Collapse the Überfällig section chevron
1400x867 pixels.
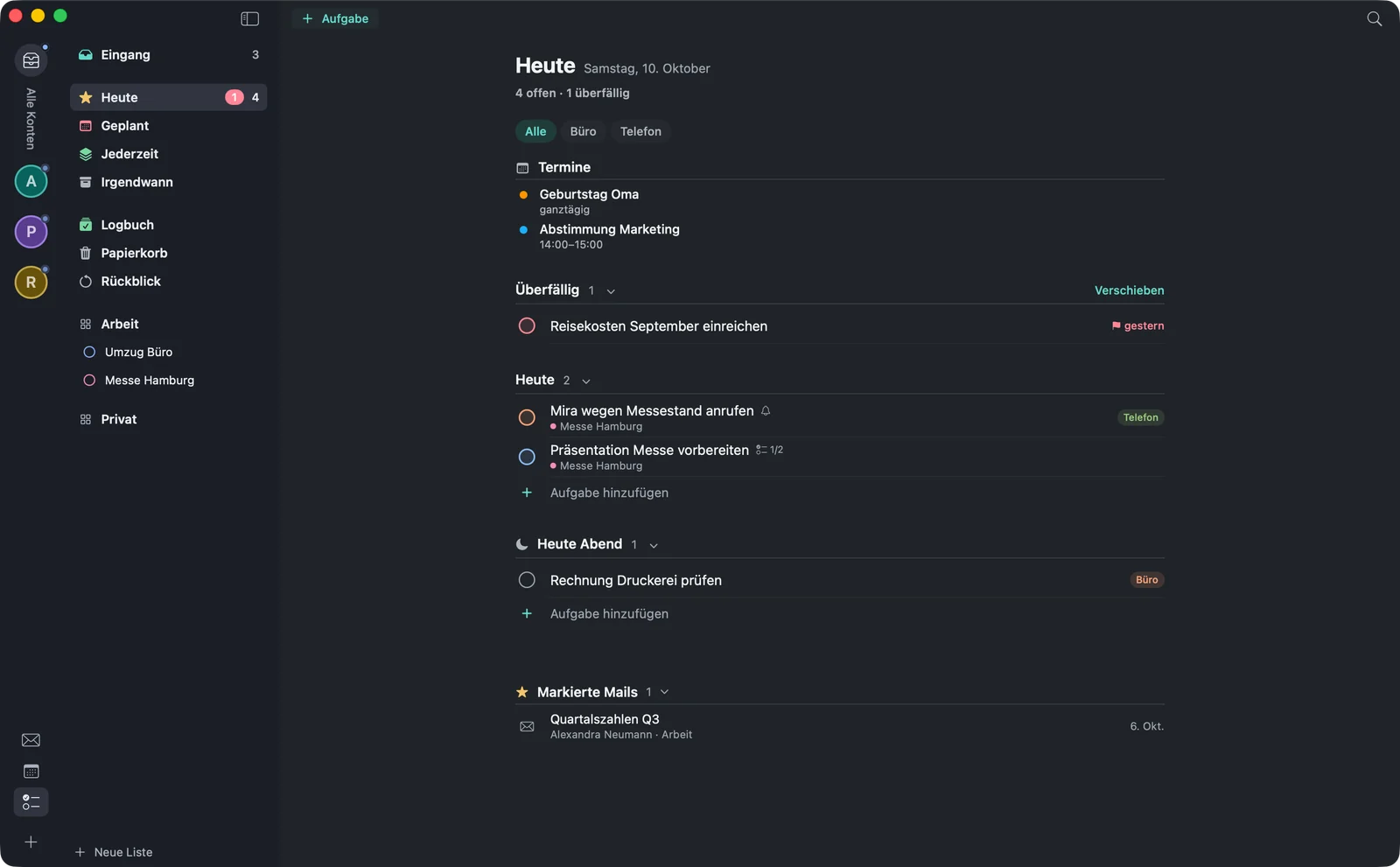611,291
